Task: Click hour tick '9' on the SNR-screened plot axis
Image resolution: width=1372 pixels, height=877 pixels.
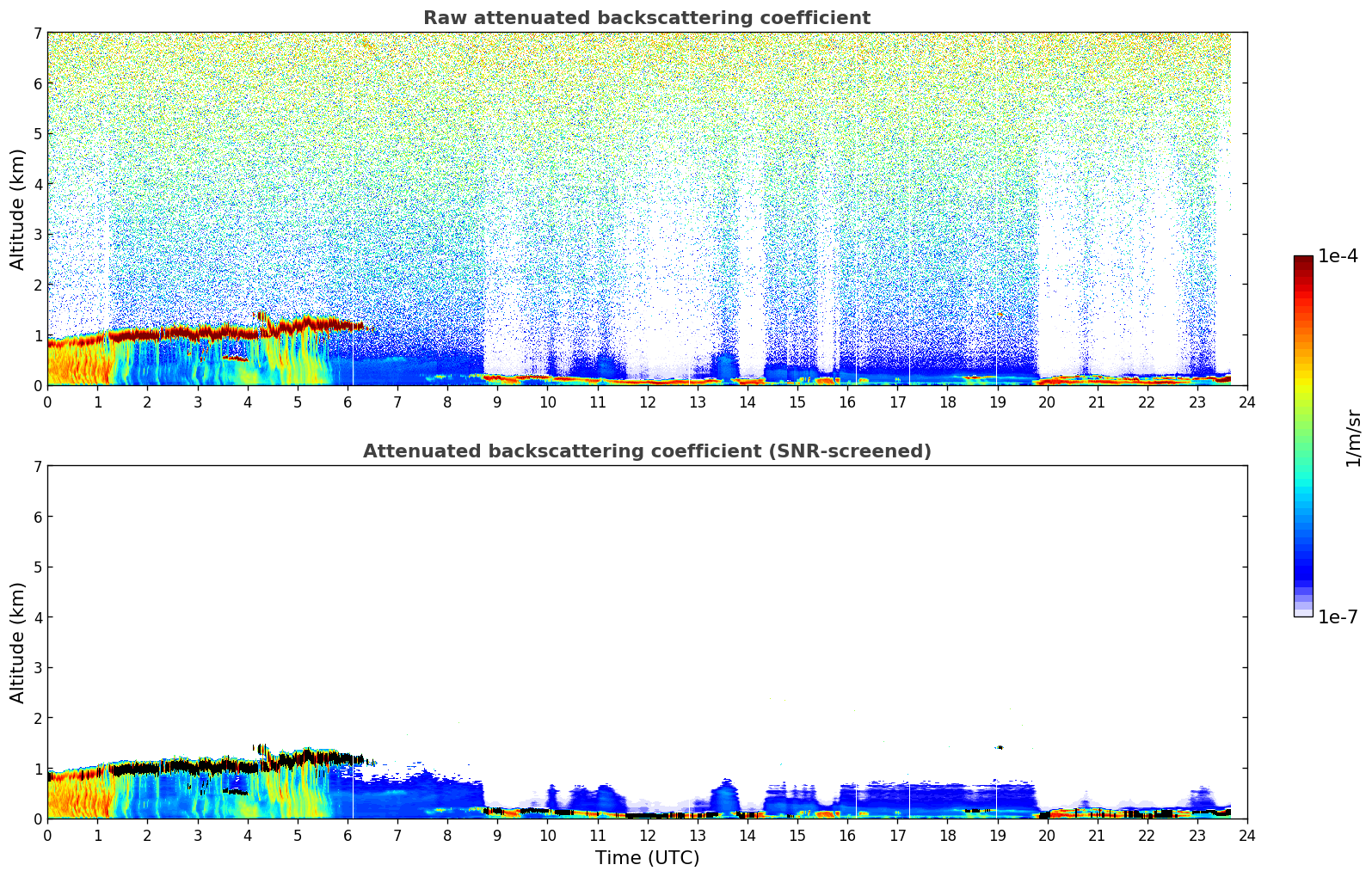Action: [x=497, y=835]
